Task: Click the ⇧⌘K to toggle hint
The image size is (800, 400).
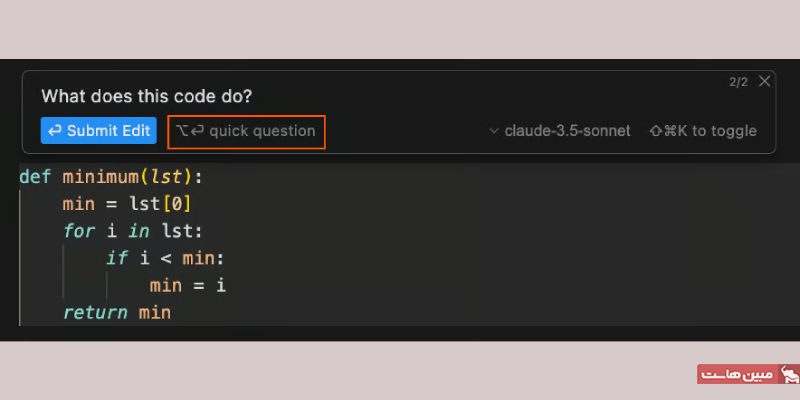Action: click(703, 131)
